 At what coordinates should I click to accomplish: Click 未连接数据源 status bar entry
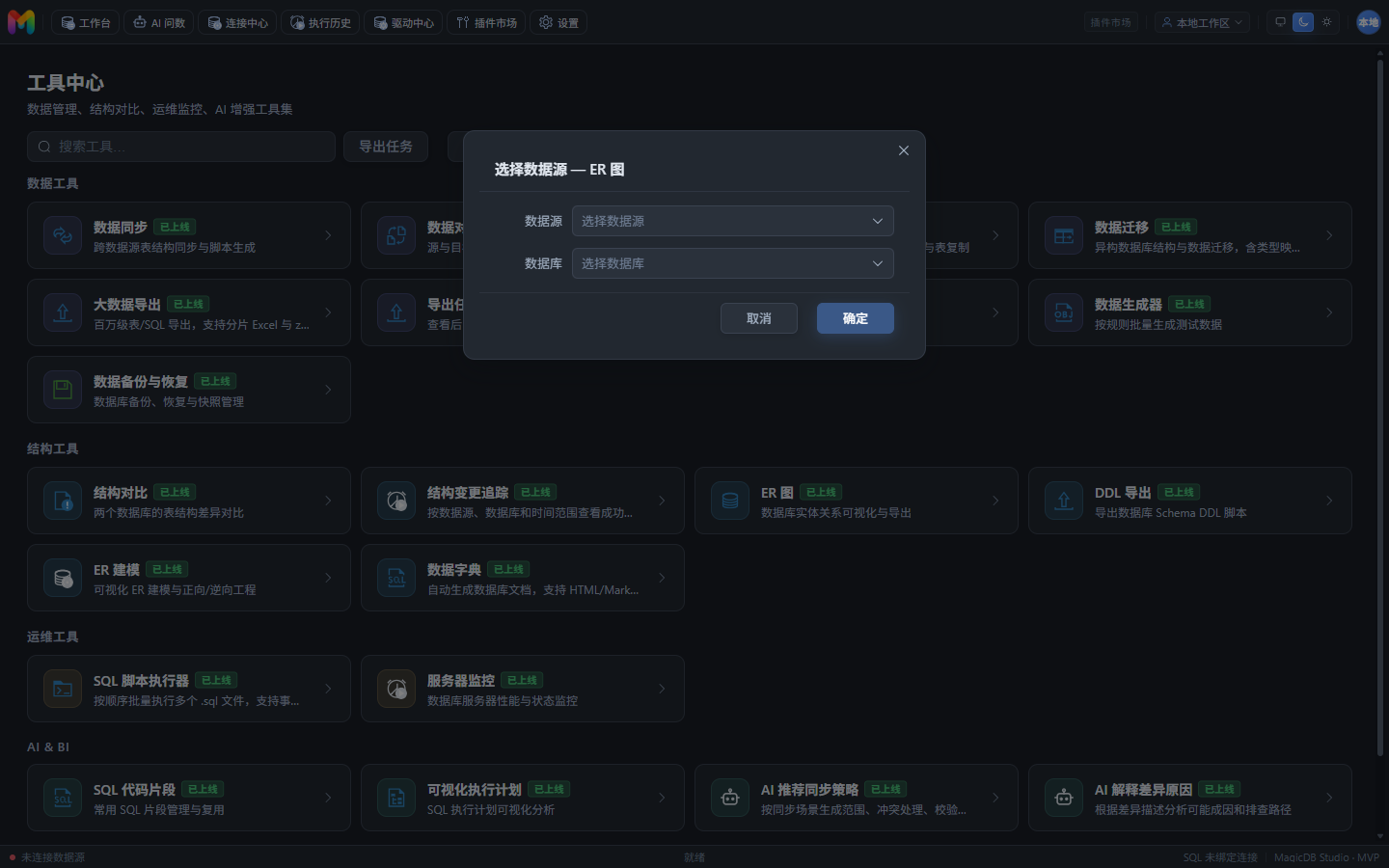(47, 857)
